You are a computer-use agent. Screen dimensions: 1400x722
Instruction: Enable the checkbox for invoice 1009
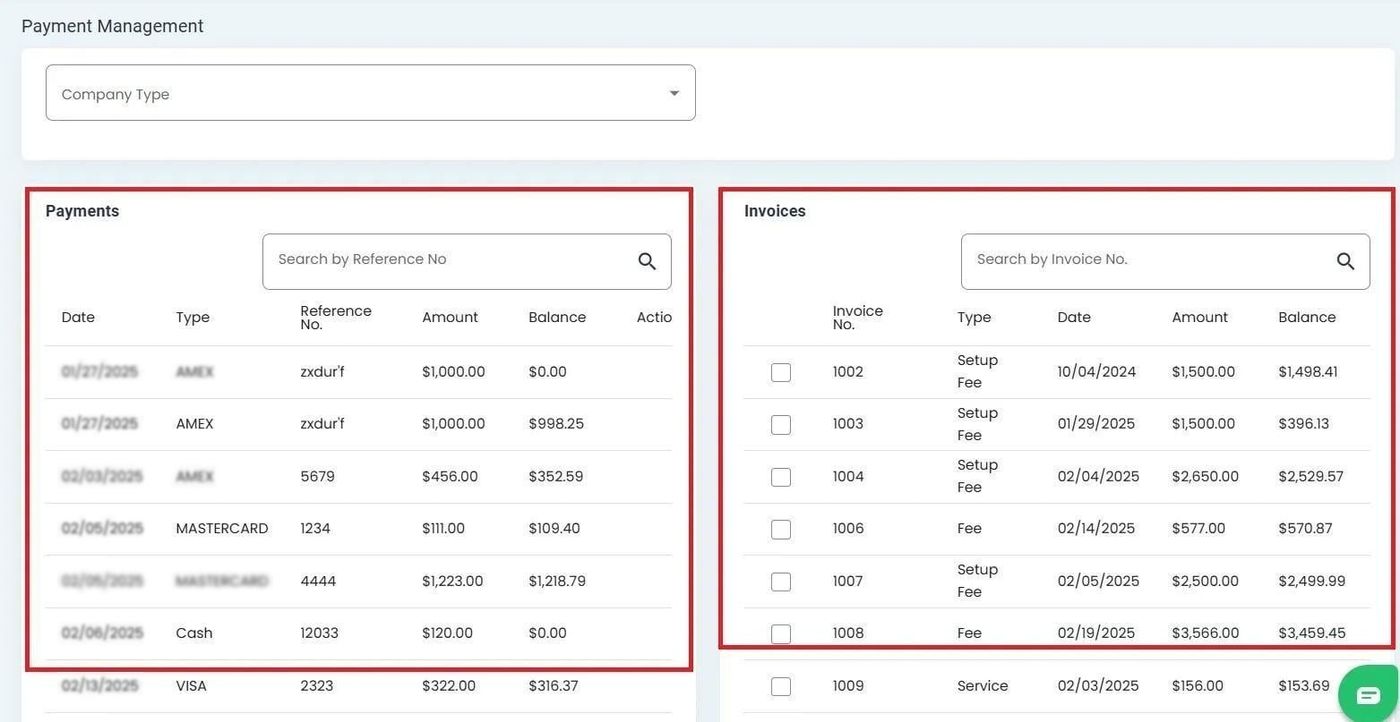pyautogui.click(x=781, y=687)
